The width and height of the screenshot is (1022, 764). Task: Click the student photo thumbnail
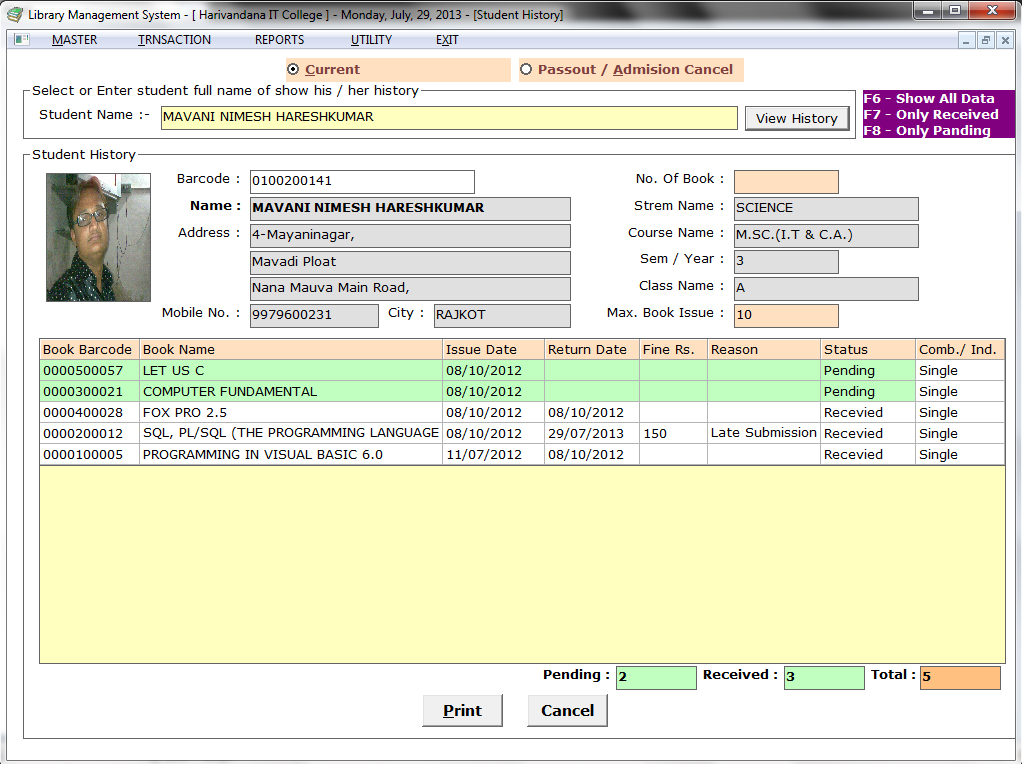point(98,237)
